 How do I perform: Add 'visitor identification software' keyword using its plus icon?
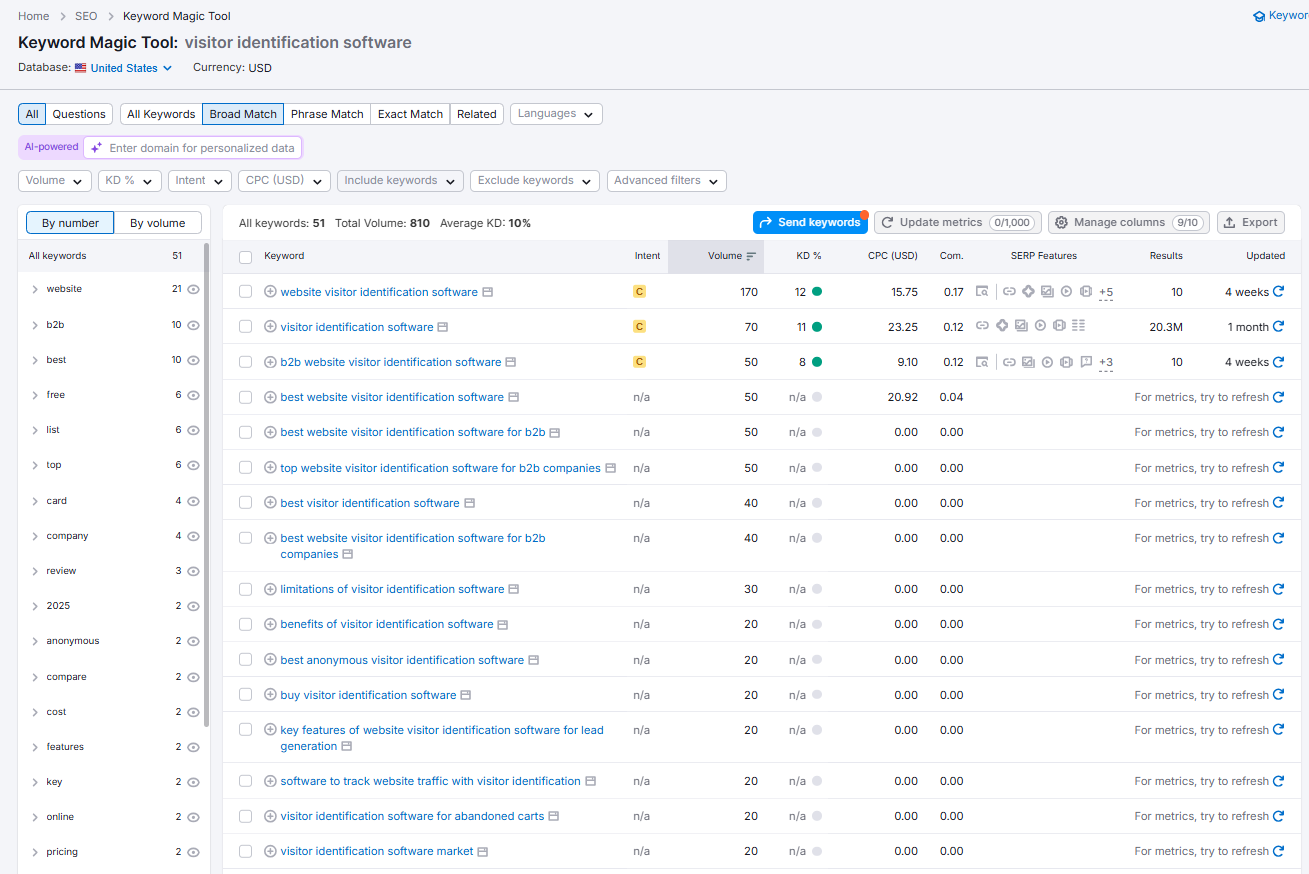pos(270,327)
